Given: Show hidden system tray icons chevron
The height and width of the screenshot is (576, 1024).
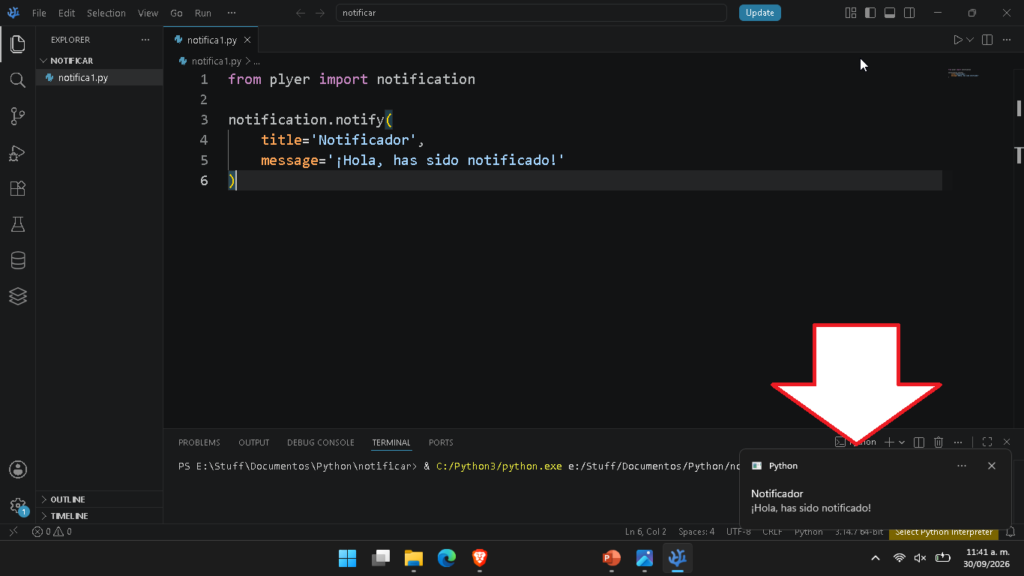Looking at the screenshot, I should (875, 558).
